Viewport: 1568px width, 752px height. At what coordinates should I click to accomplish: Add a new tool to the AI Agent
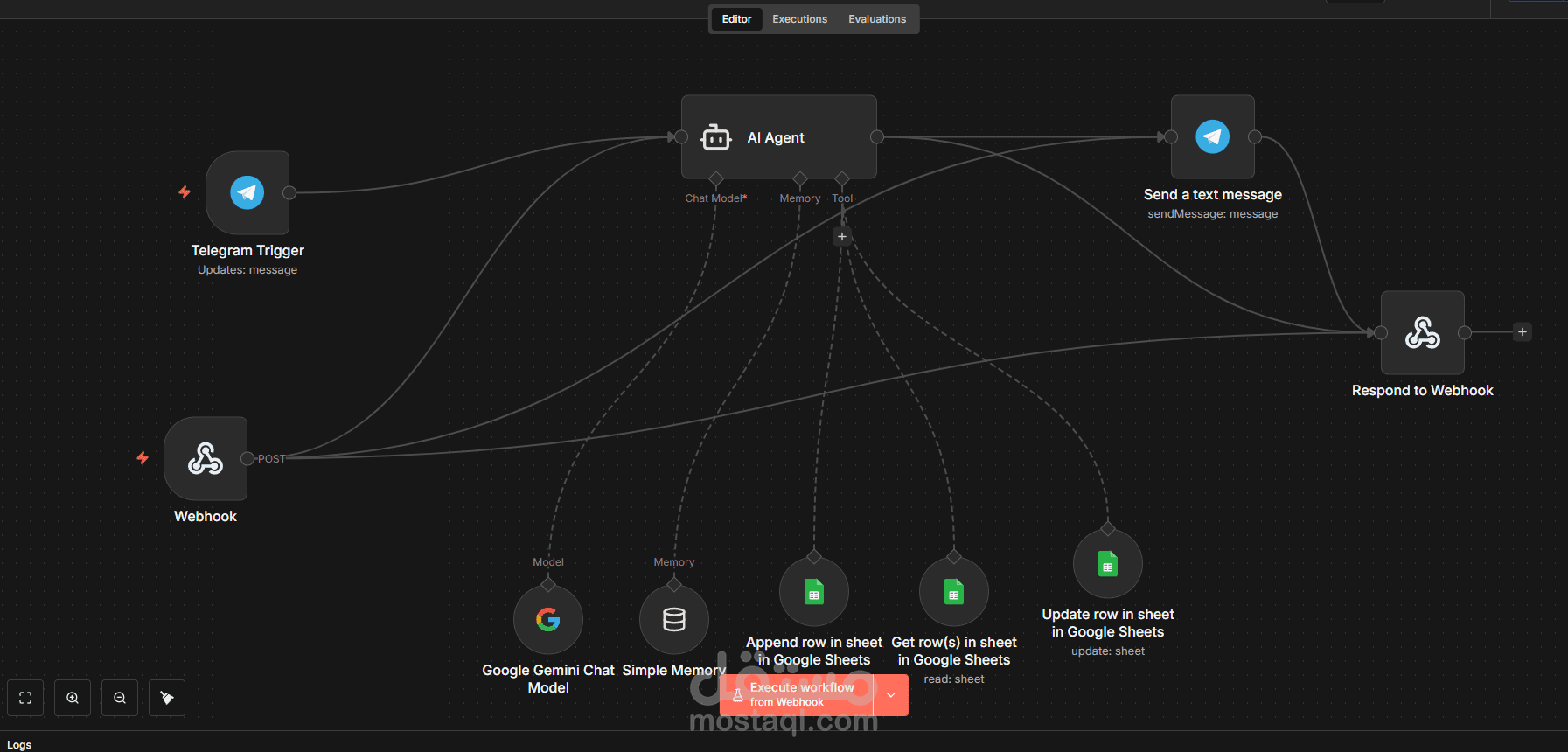(x=842, y=236)
